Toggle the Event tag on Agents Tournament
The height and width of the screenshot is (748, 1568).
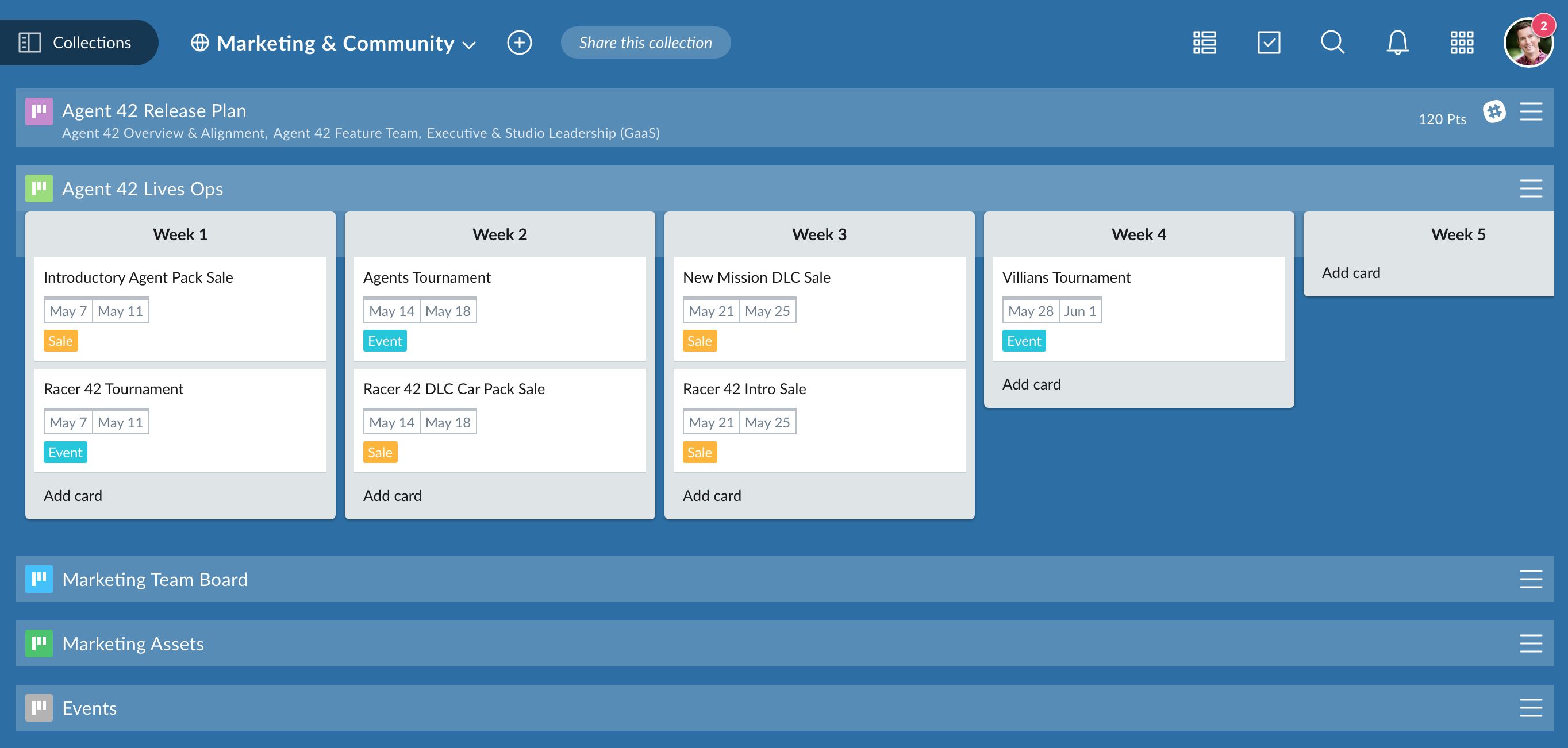point(384,341)
